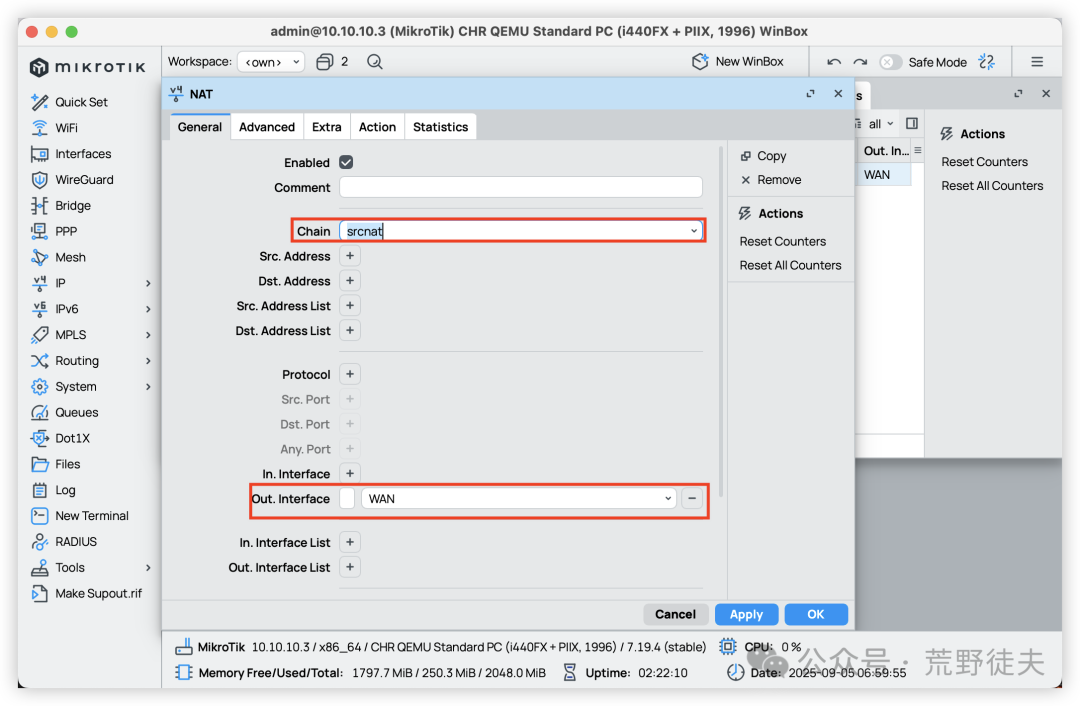
Task: Expand the IP submenu
Action: click(x=148, y=283)
